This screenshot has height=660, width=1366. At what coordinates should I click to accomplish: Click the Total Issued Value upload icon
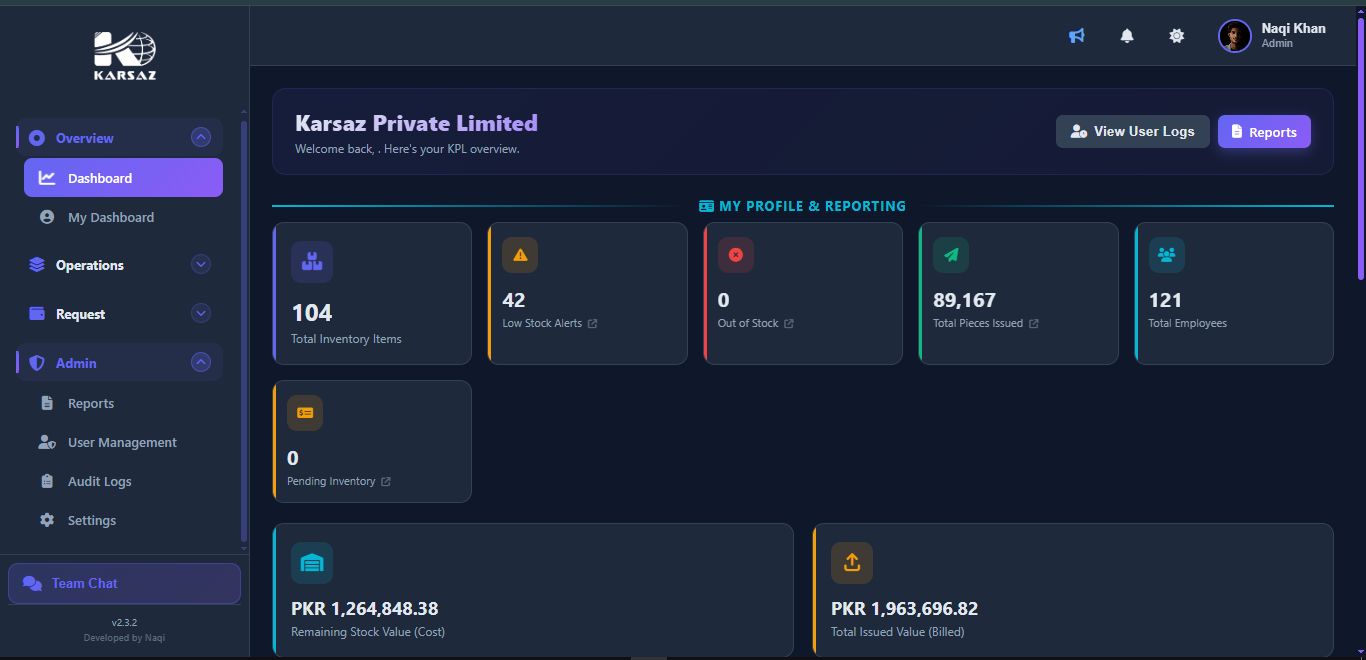pos(852,563)
